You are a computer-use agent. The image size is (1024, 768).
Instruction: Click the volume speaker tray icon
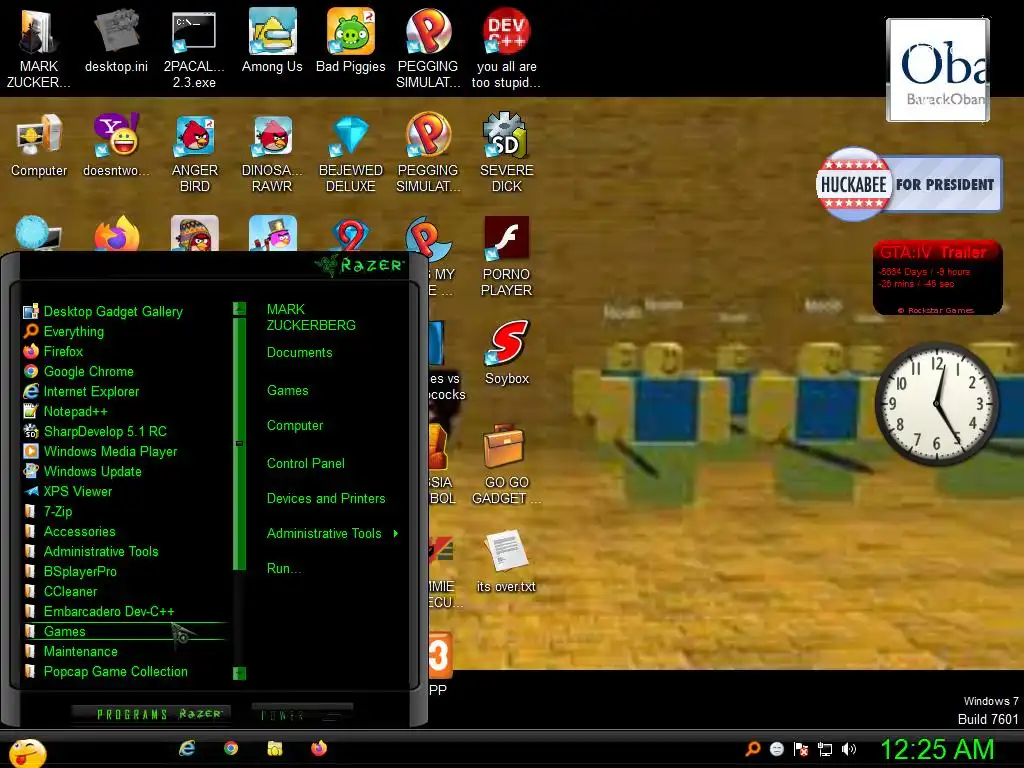click(848, 749)
